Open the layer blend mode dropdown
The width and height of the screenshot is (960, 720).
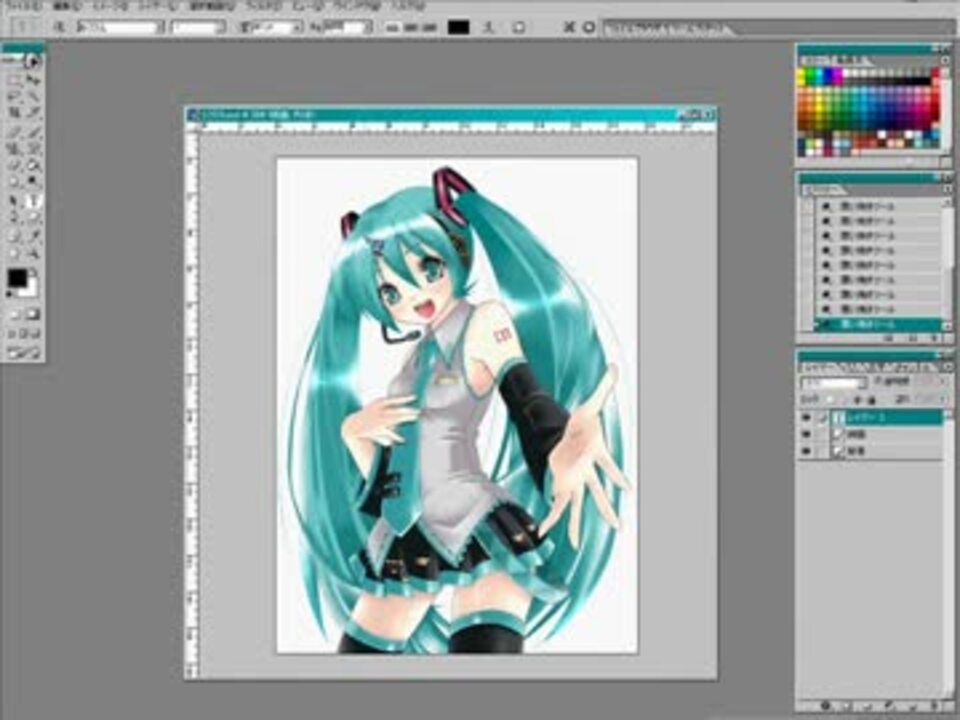862,383
